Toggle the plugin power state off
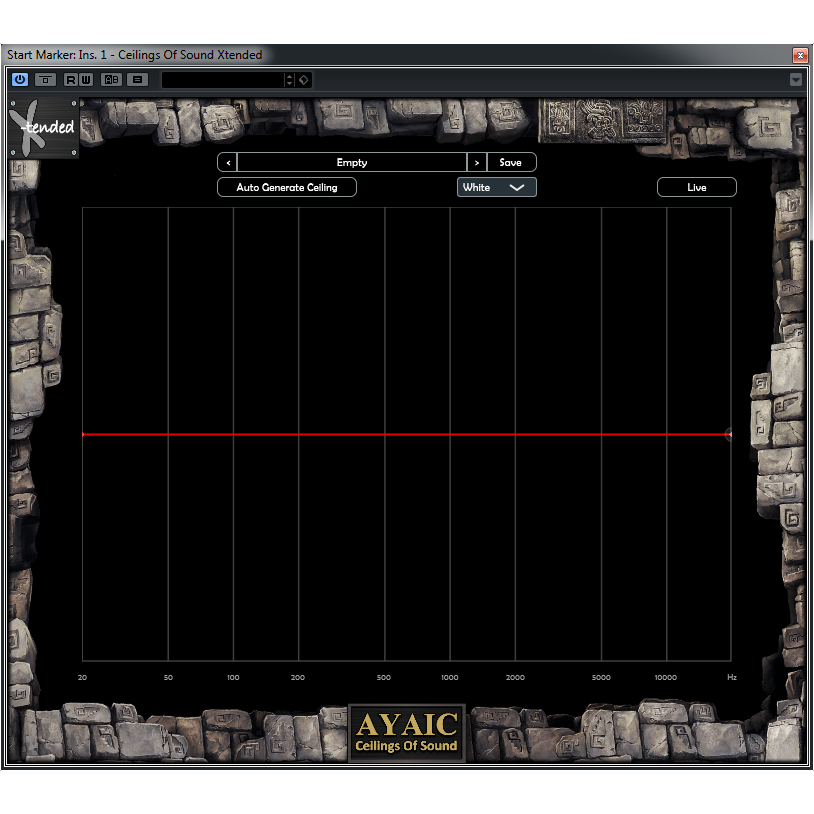The image size is (814, 814). (x=18, y=80)
